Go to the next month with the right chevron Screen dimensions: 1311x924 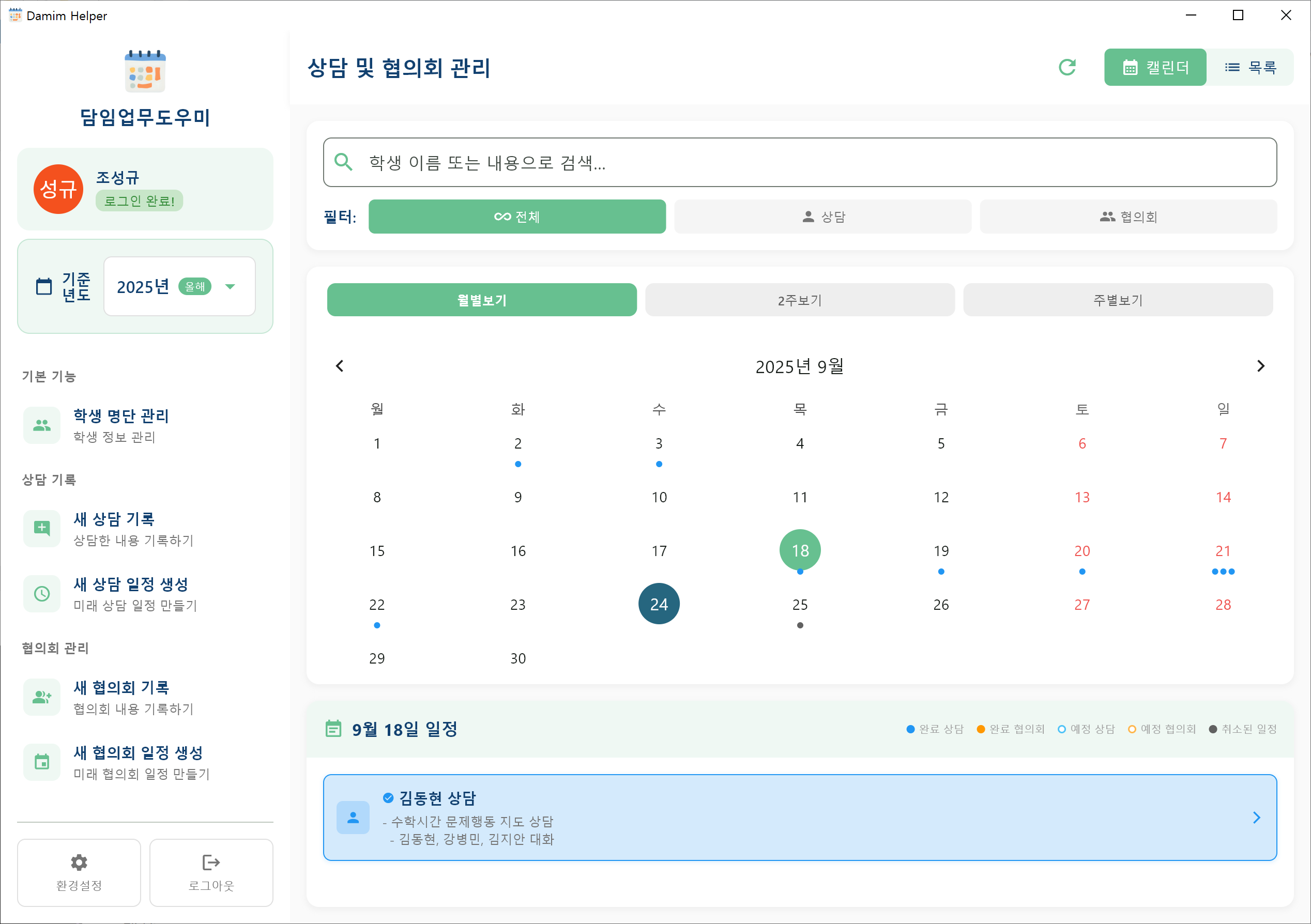coord(1261,366)
